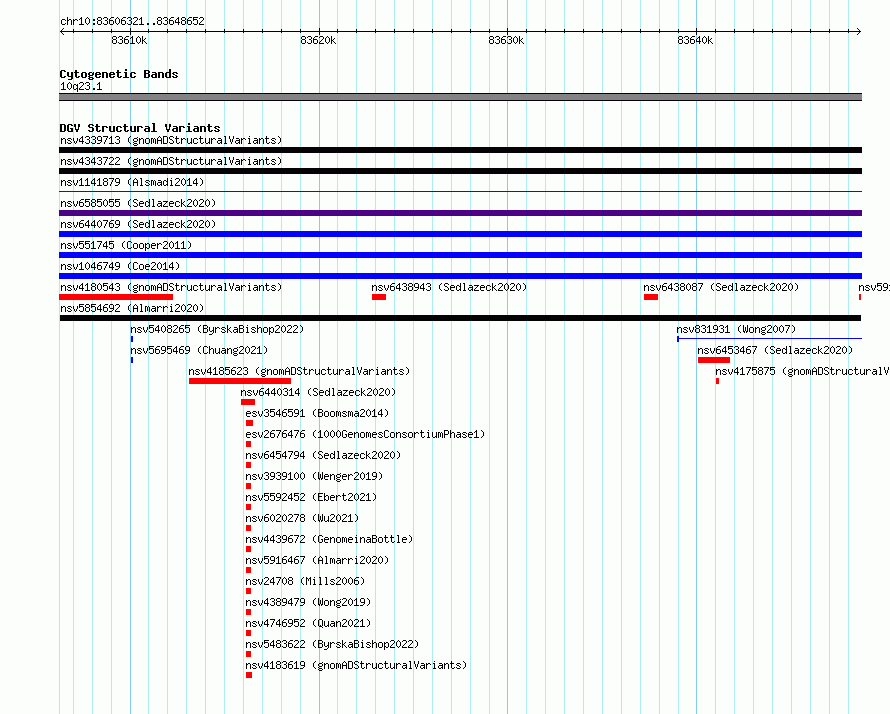Viewport: 890px width, 714px height.
Task: Click the nsv6454794 (Sedlazeck2020) label
Action: pyautogui.click(x=323, y=455)
